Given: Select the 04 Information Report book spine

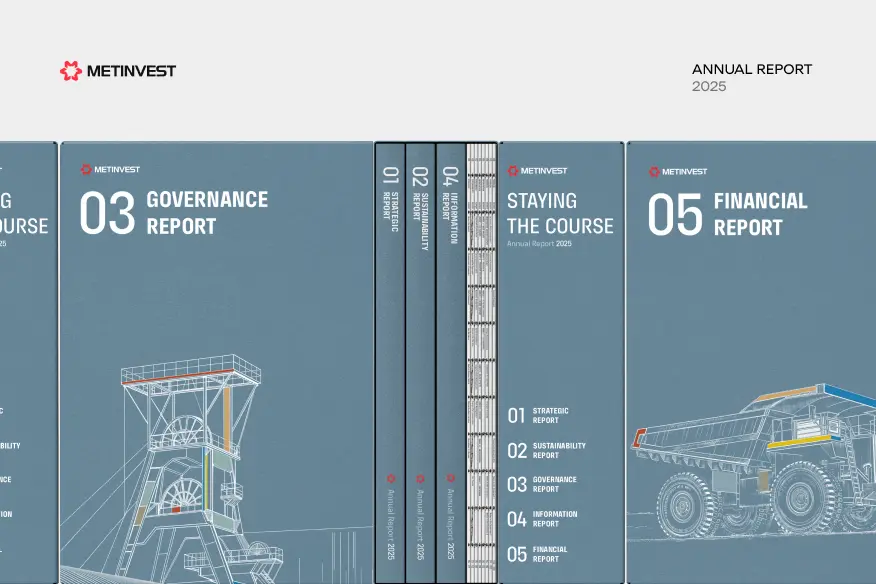Looking at the screenshot, I should tap(450, 363).
